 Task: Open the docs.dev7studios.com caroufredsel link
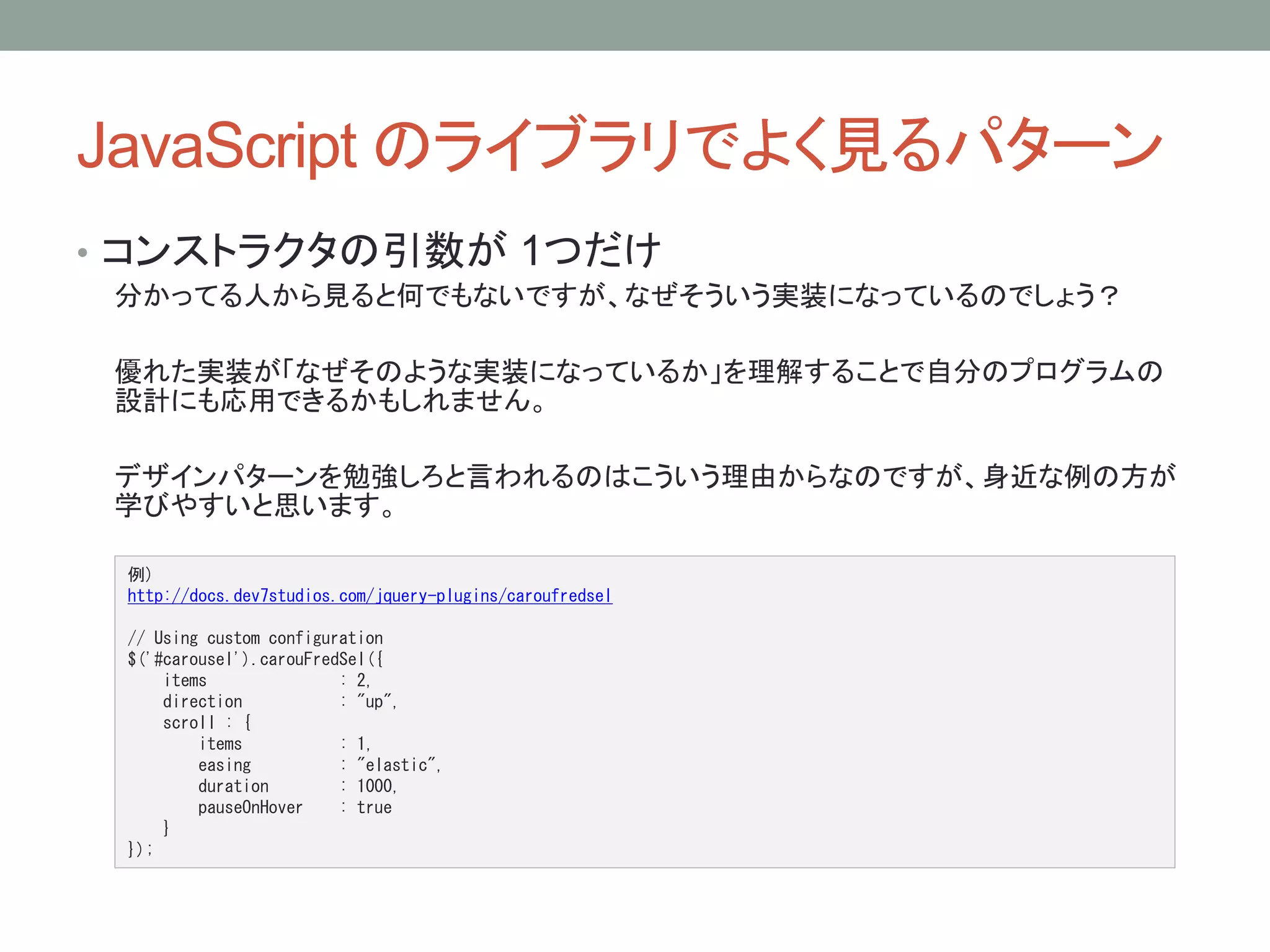coord(370,596)
